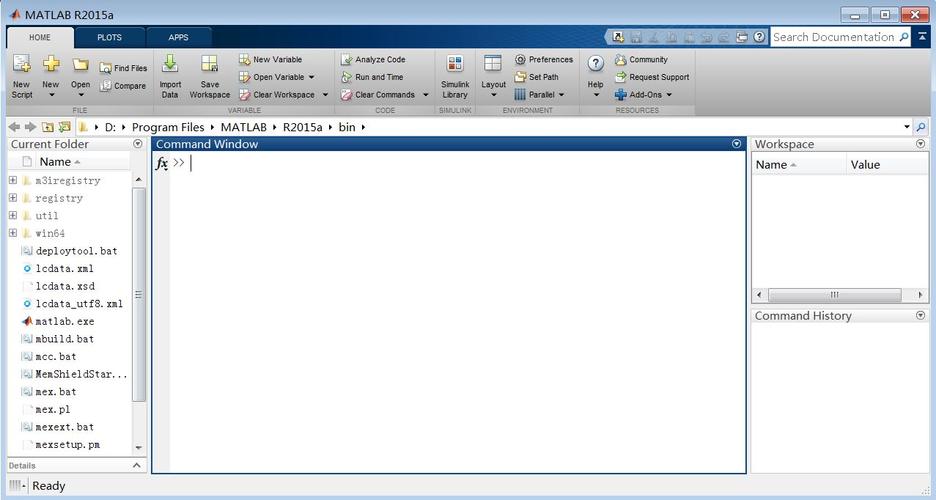Click Browse for folder icon
This screenshot has width=936, height=500.
click(64, 127)
